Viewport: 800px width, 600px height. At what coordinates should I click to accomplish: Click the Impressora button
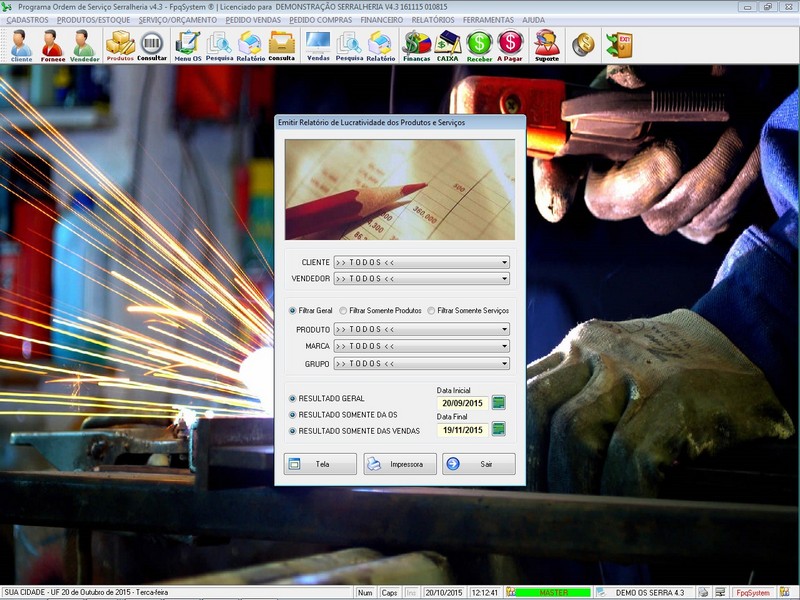400,464
